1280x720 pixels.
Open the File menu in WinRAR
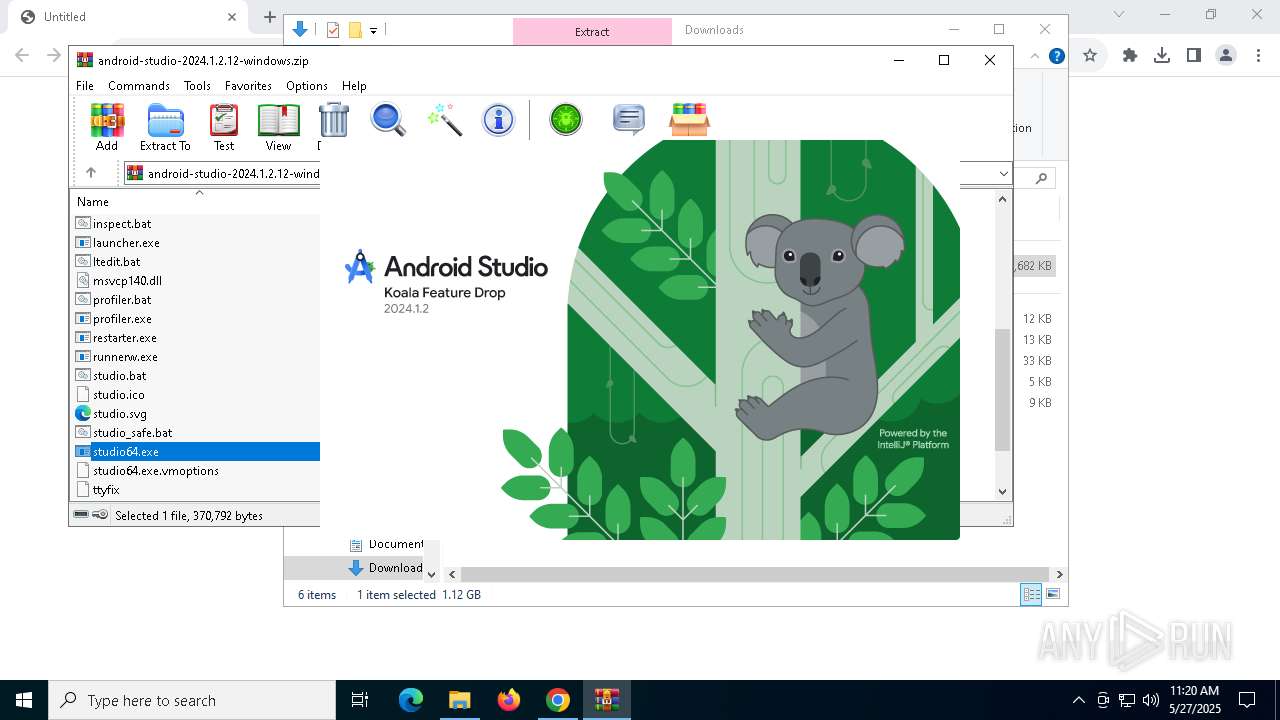click(85, 86)
